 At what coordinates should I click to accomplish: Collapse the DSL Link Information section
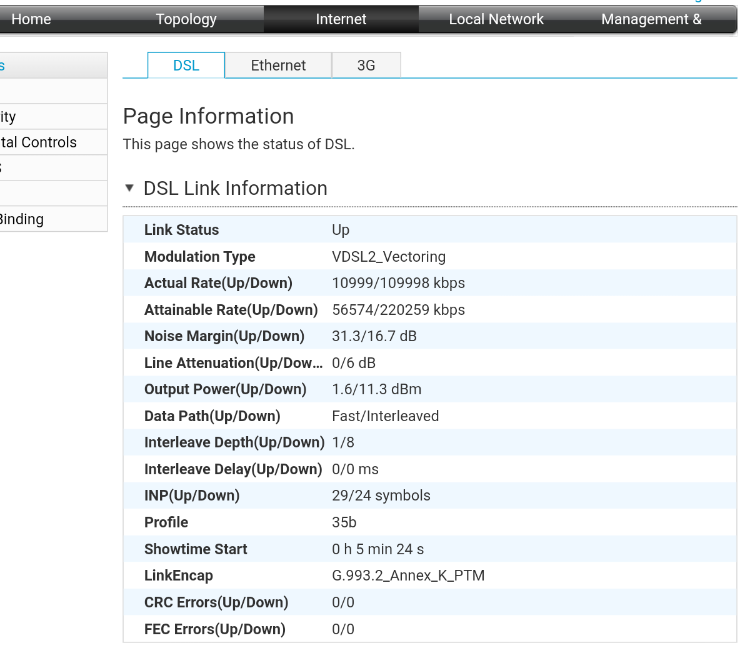(x=129, y=188)
